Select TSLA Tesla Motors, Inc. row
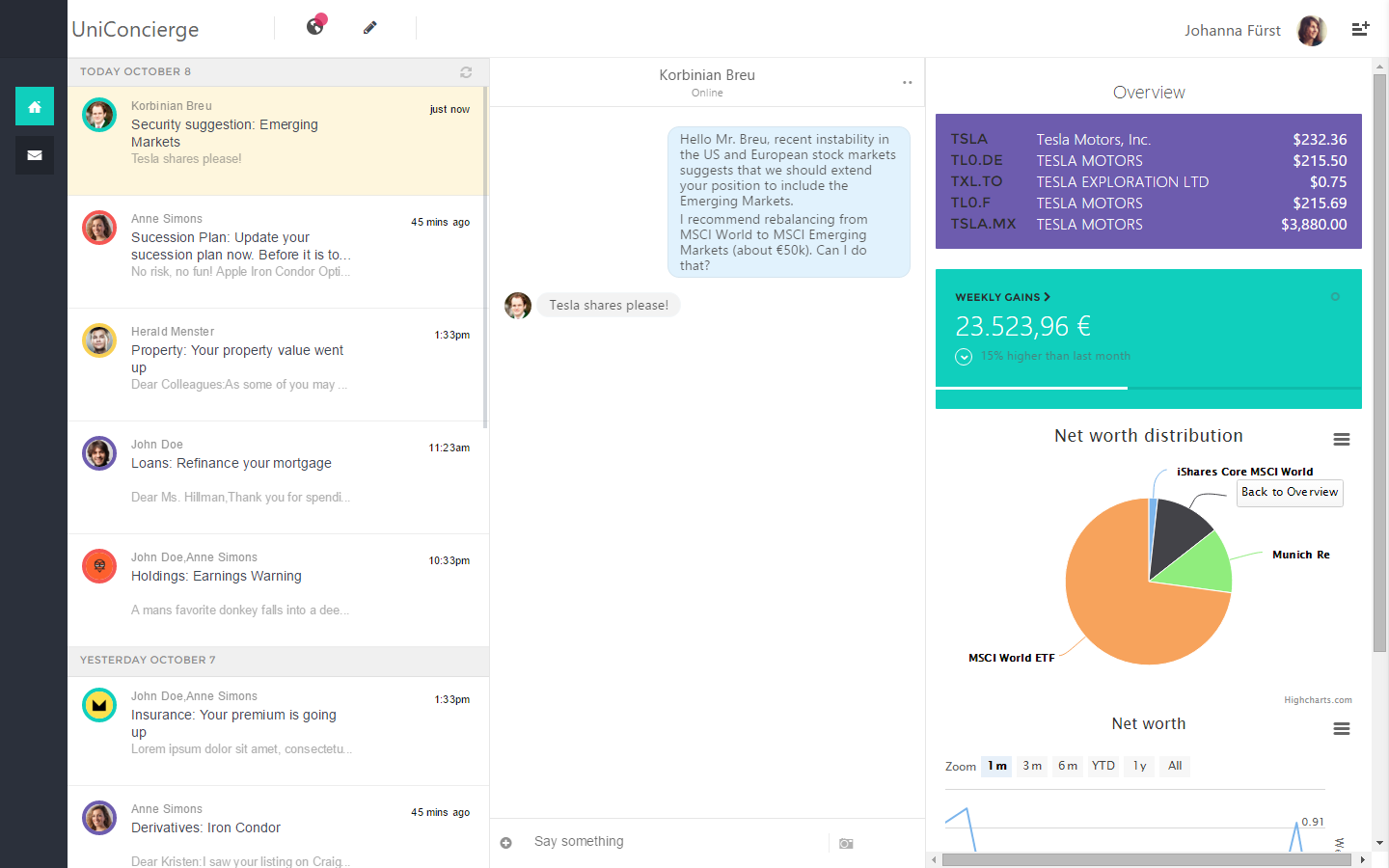1389x868 pixels. point(1149,140)
